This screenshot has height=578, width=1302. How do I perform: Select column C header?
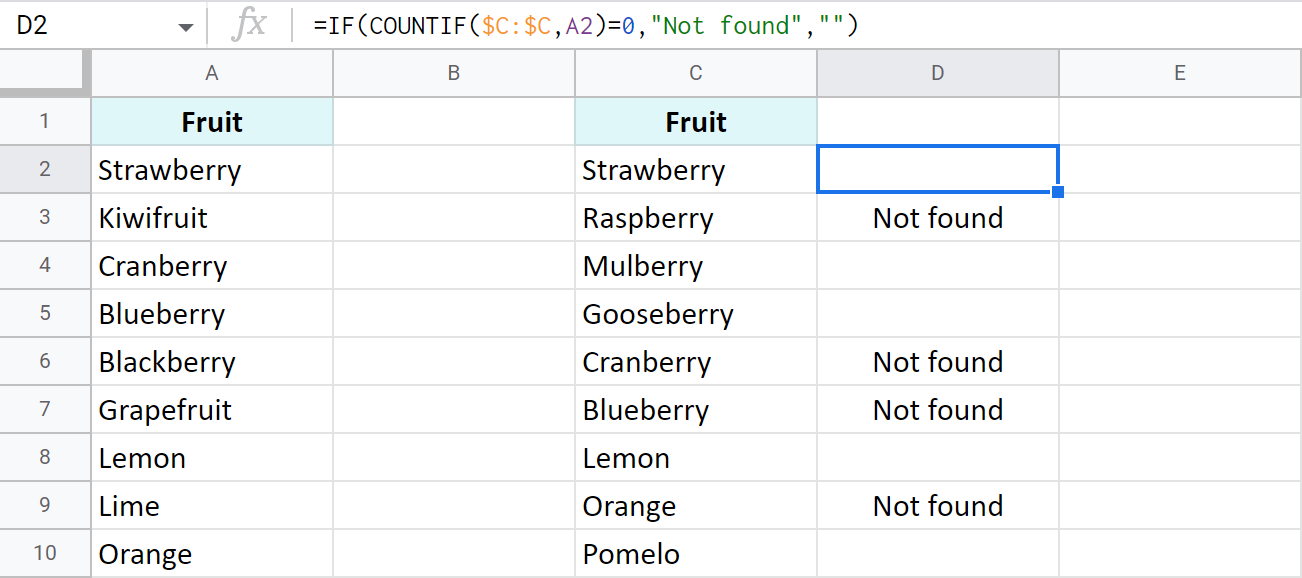coord(696,73)
